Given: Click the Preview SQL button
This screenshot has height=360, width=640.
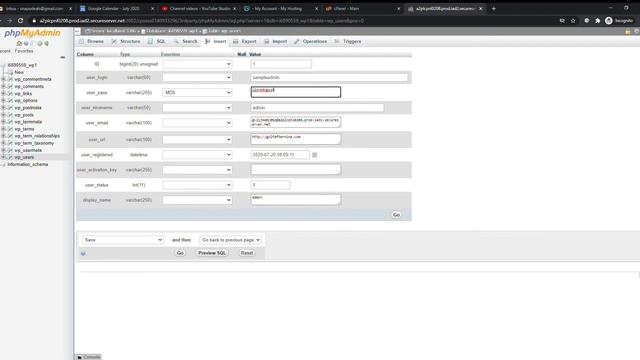Looking at the screenshot, I should tap(212, 253).
